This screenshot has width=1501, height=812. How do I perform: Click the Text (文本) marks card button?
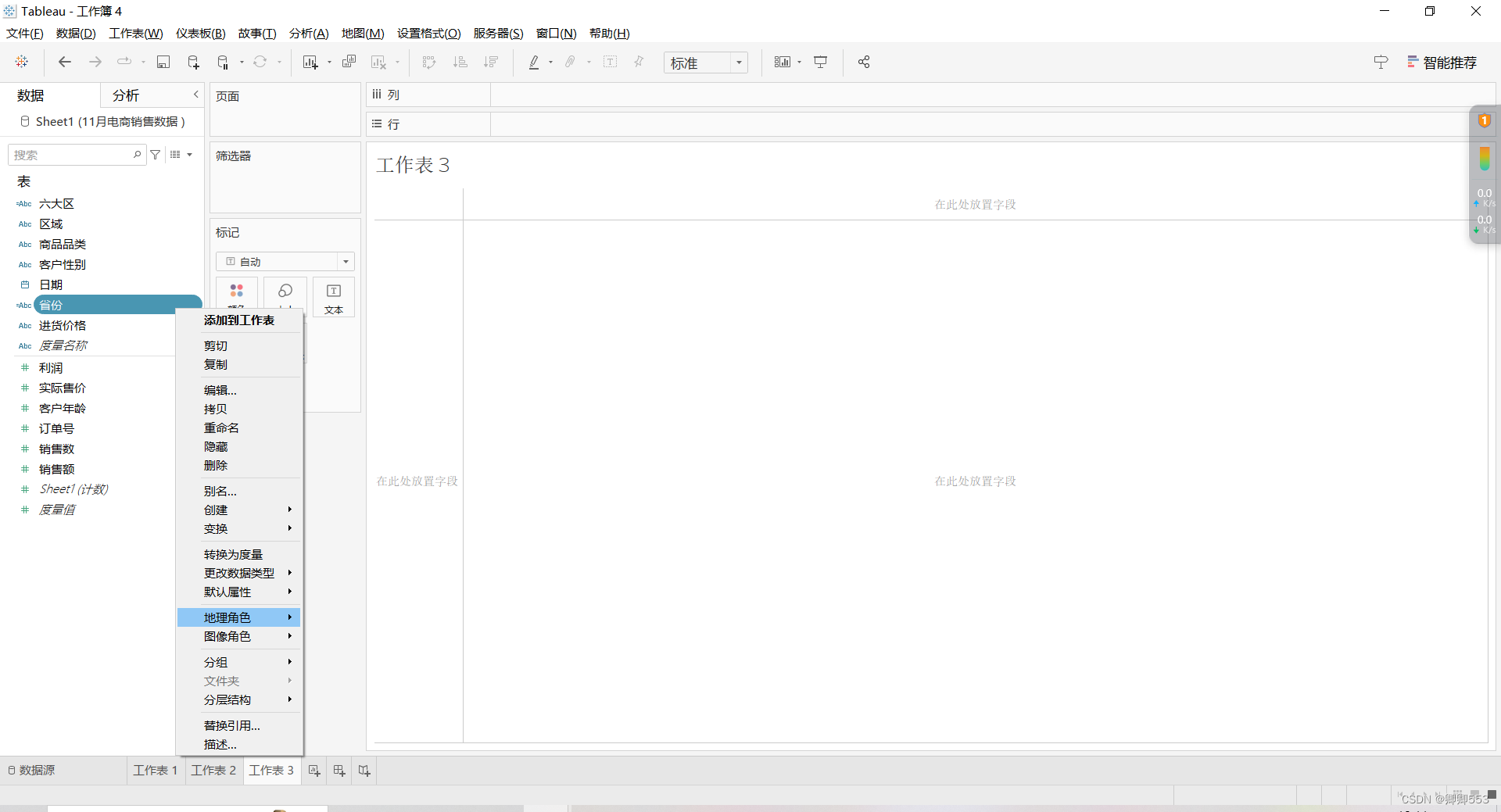coord(334,297)
